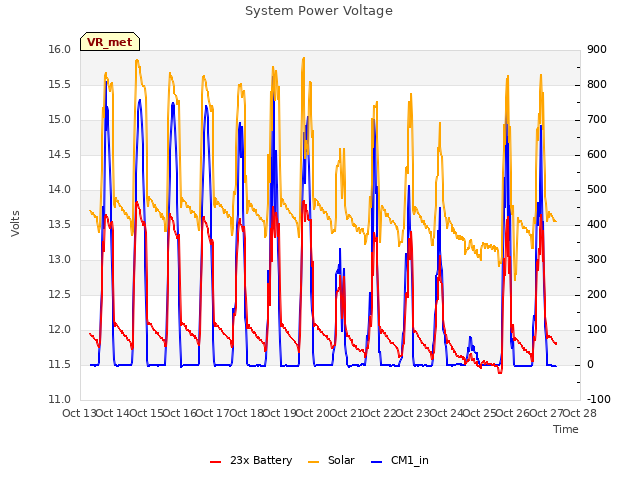Click the System Power Voltage chart title

click(x=319, y=11)
